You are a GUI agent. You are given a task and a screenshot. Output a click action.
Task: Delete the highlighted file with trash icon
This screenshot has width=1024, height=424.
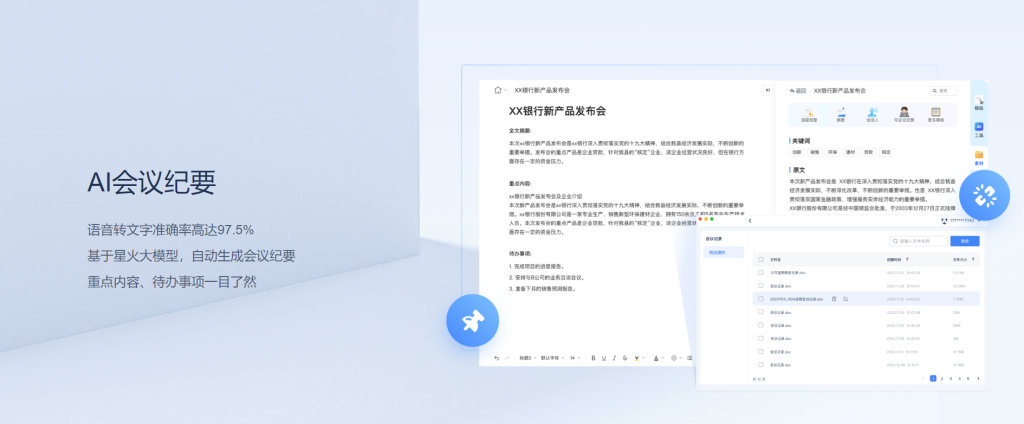click(x=834, y=299)
